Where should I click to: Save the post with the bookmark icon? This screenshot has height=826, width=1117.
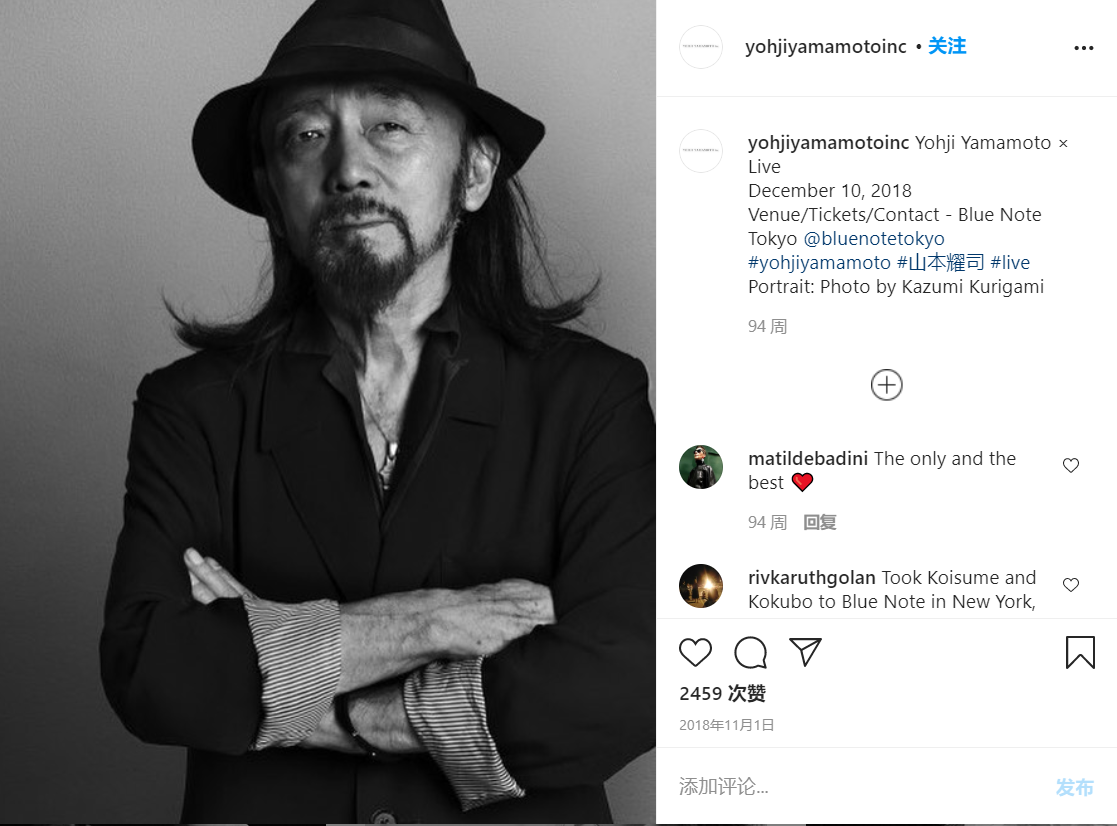1080,653
